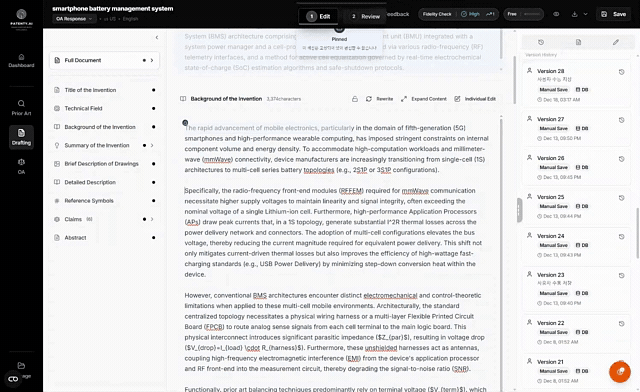Expand the Claims section chevron

pyautogui.click(x=152, y=219)
